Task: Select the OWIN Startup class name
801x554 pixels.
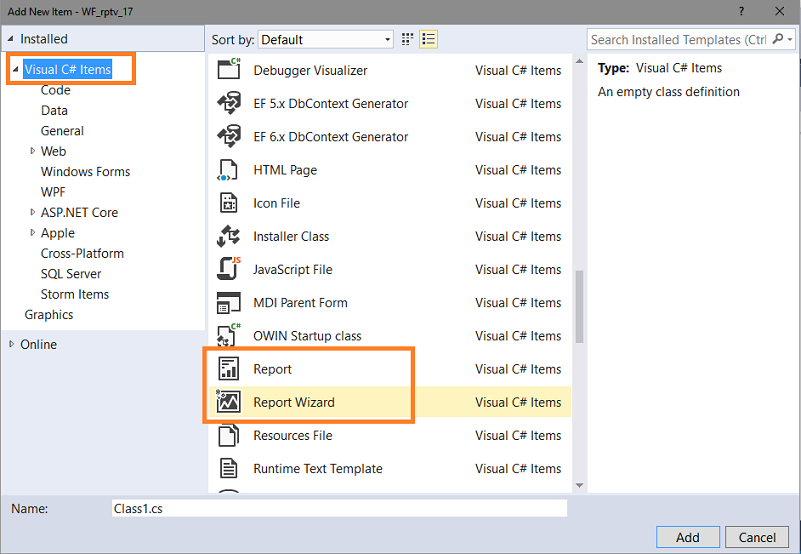Action: point(307,336)
